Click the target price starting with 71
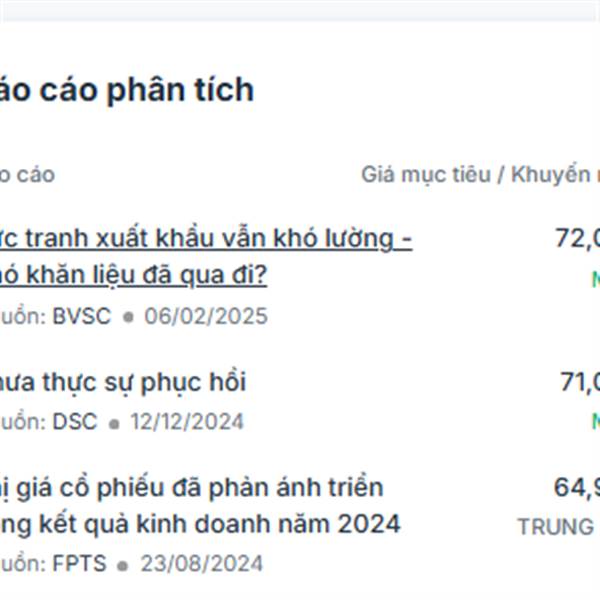This screenshot has height=600, width=600. click(x=580, y=382)
